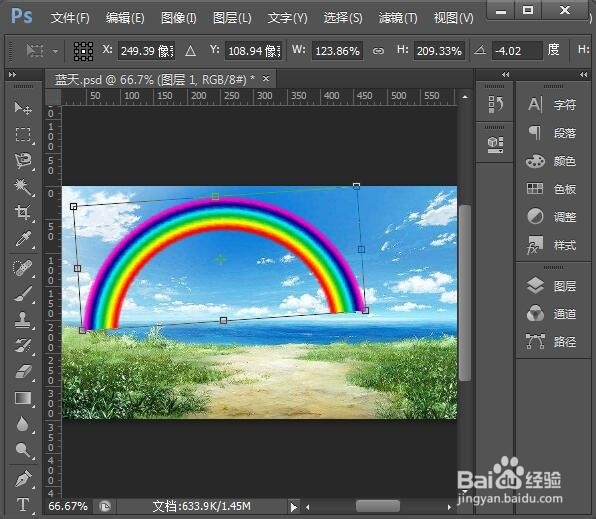Select the Eraser tool

click(x=23, y=371)
